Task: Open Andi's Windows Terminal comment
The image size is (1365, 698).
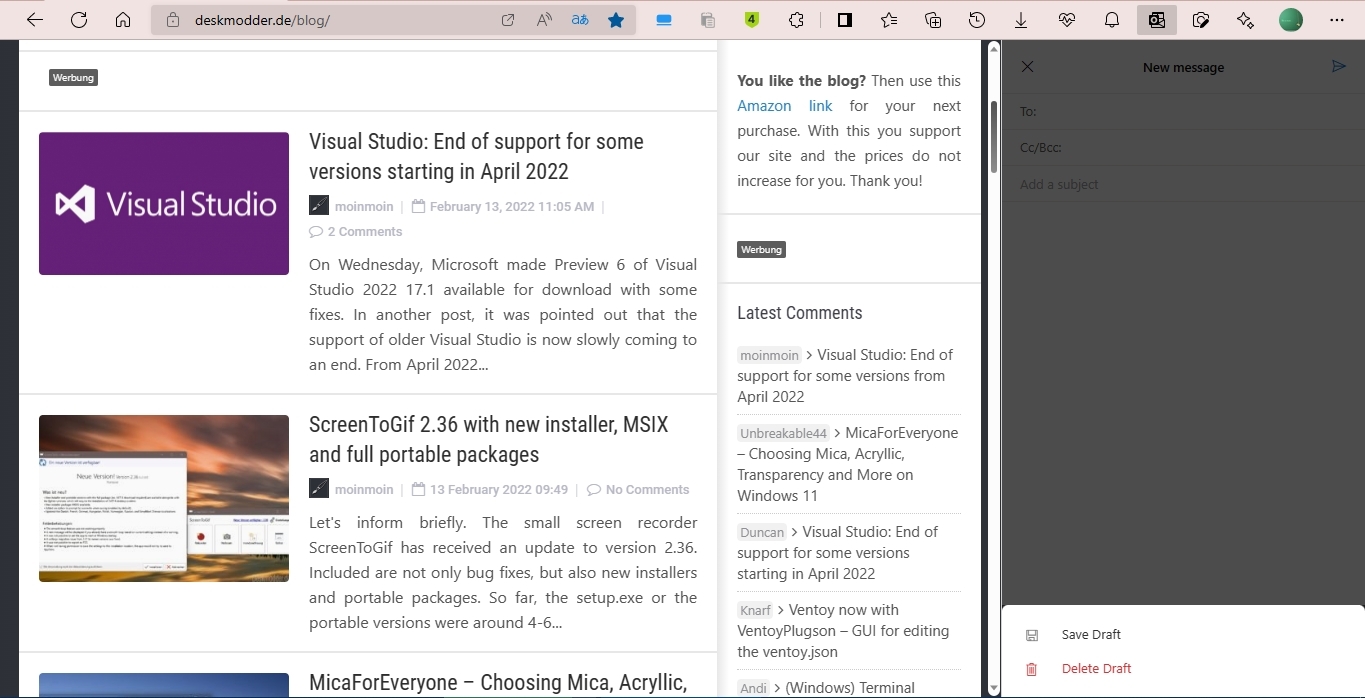Action: [x=826, y=688]
